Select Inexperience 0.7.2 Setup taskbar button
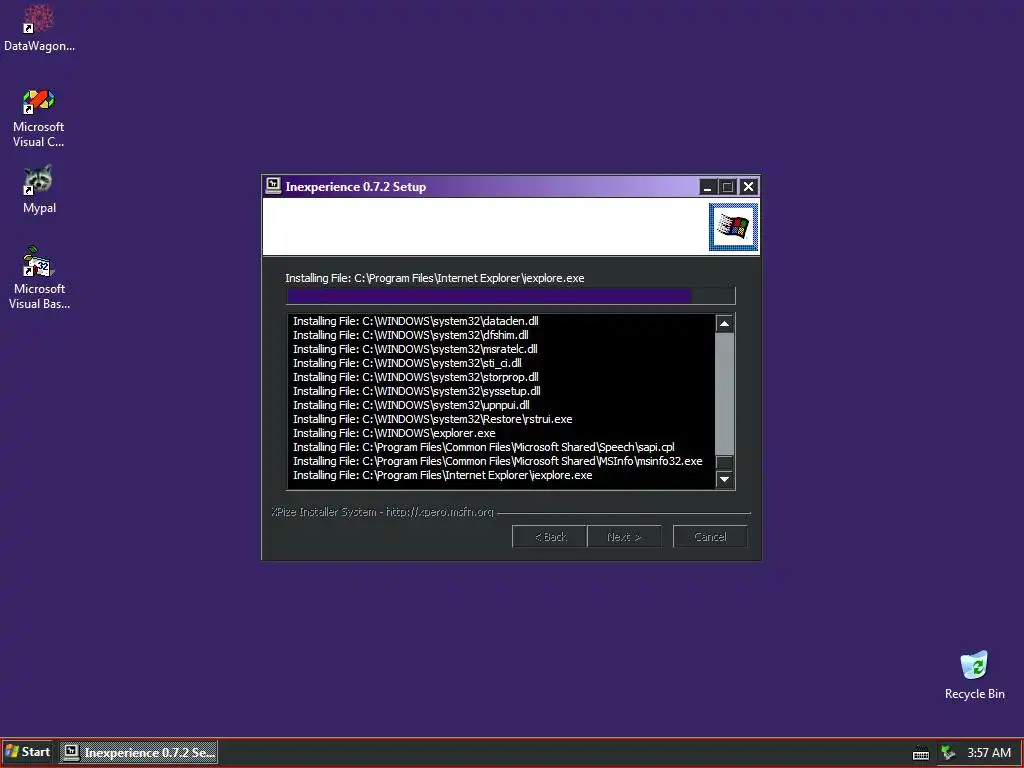Image resolution: width=1024 pixels, height=768 pixels. [138, 752]
